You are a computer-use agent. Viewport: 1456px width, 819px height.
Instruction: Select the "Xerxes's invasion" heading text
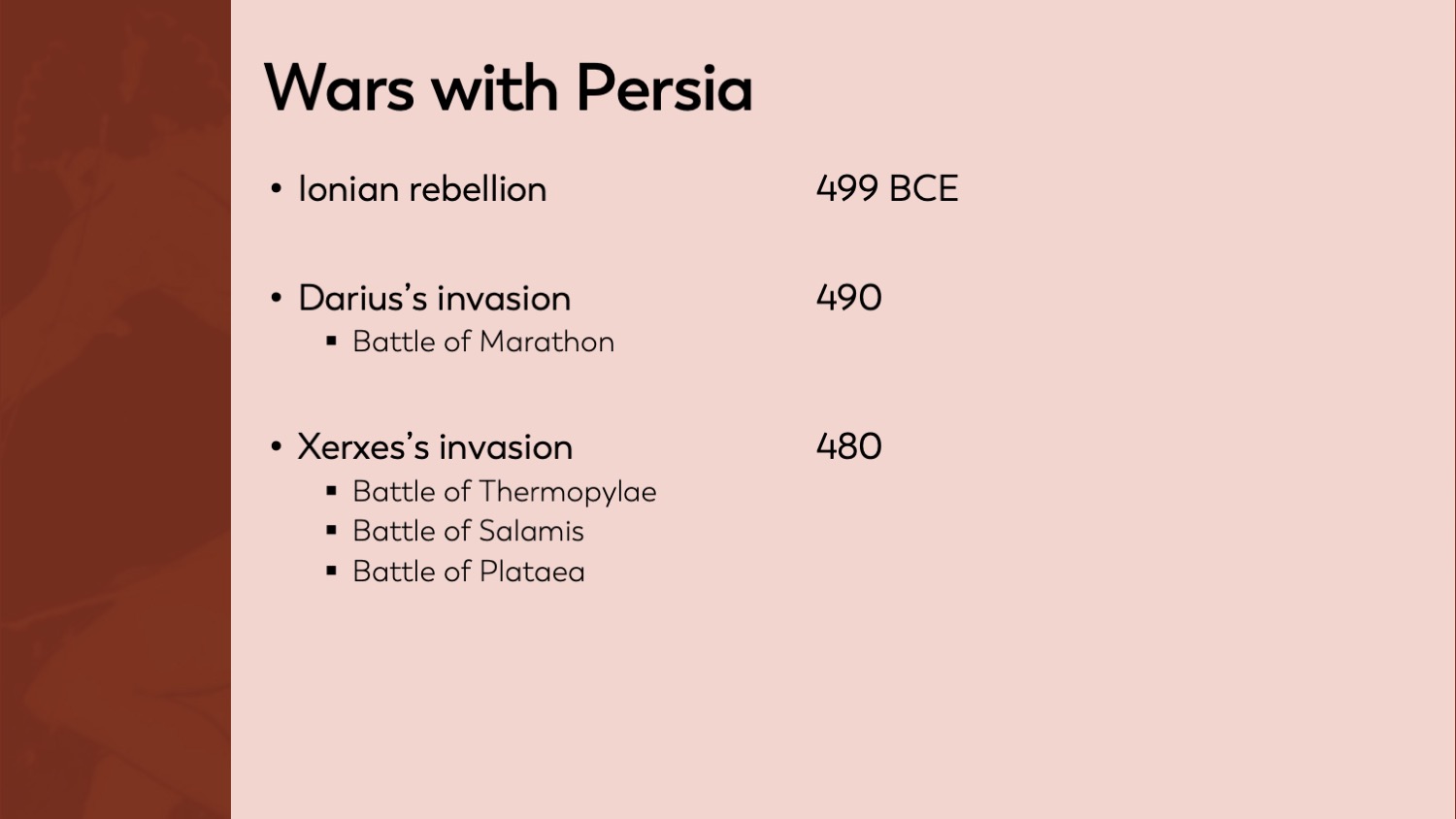click(x=435, y=447)
